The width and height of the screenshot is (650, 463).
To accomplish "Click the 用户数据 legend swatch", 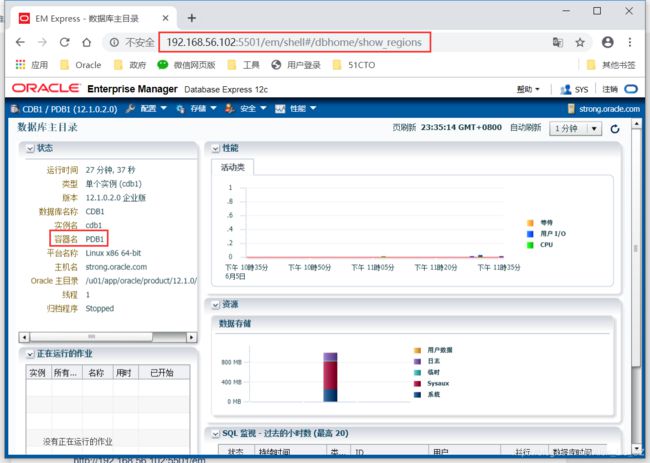I will coord(417,350).
